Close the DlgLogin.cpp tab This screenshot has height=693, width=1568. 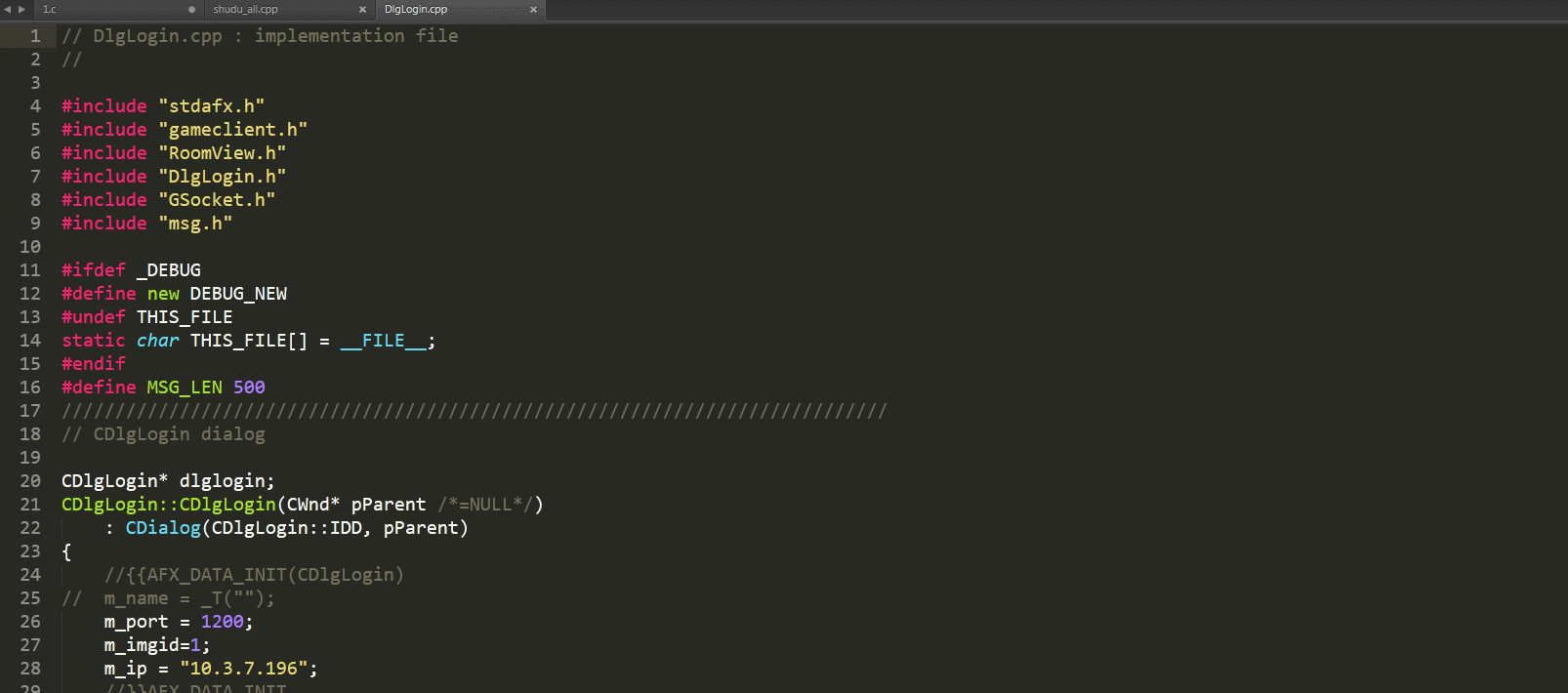click(533, 10)
